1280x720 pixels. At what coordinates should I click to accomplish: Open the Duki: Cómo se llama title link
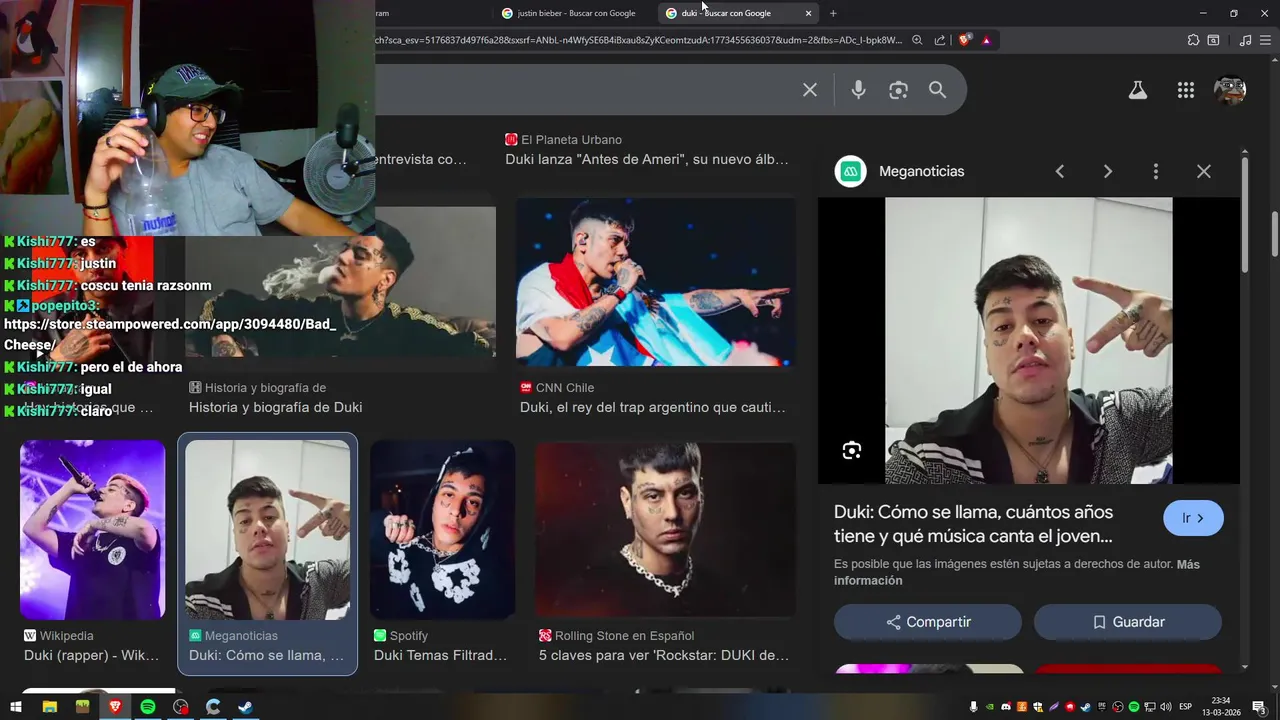tap(974, 524)
